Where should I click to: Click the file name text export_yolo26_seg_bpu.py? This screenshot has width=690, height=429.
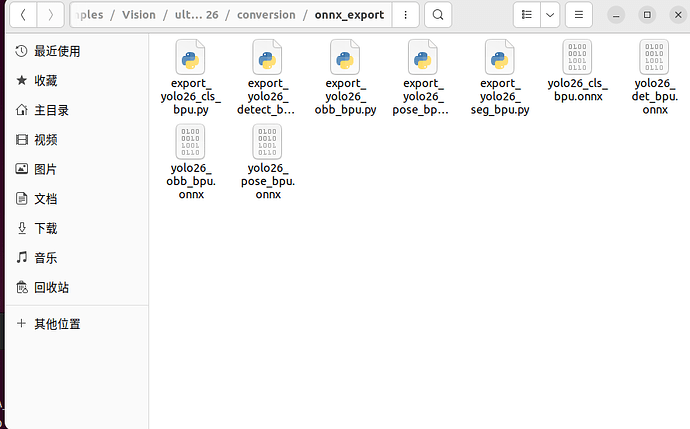point(499,96)
